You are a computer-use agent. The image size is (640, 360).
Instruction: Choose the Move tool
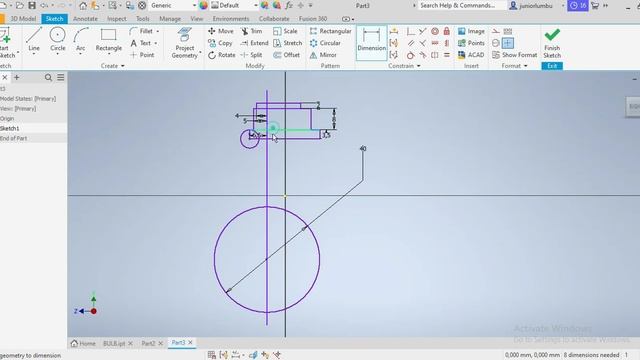click(221, 31)
